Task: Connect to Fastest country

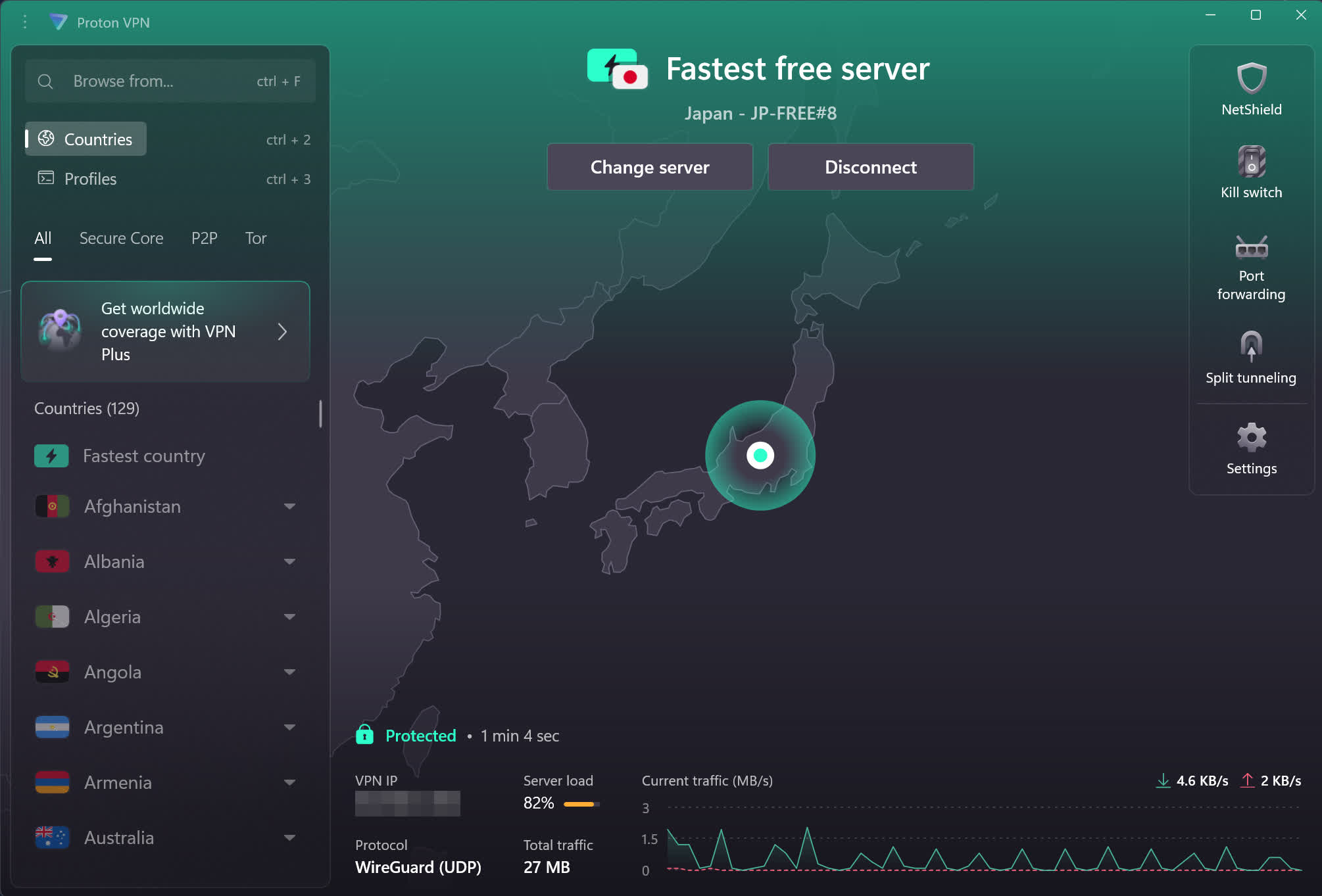Action: tap(166, 456)
